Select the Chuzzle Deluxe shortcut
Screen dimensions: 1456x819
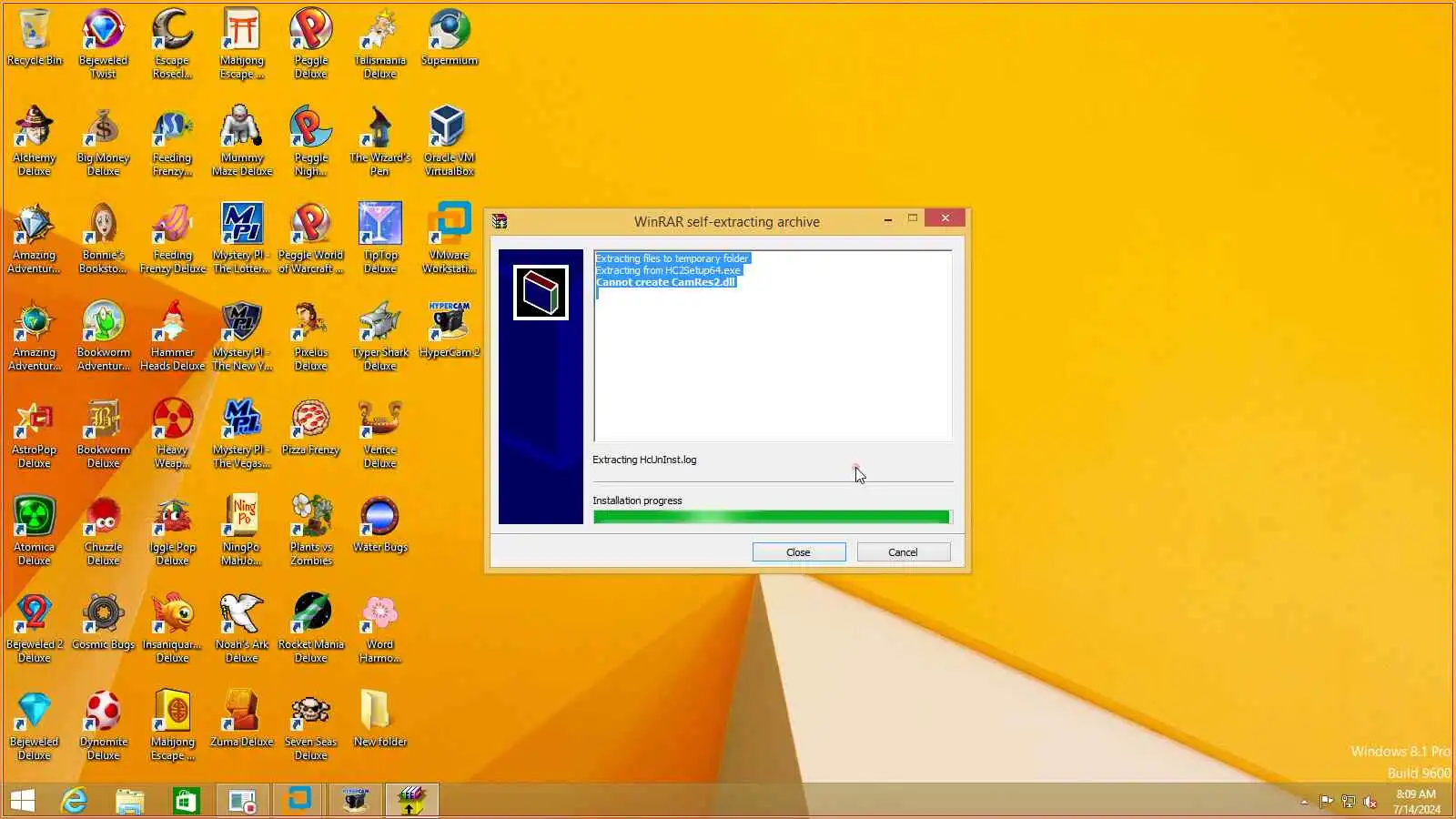pyautogui.click(x=104, y=531)
